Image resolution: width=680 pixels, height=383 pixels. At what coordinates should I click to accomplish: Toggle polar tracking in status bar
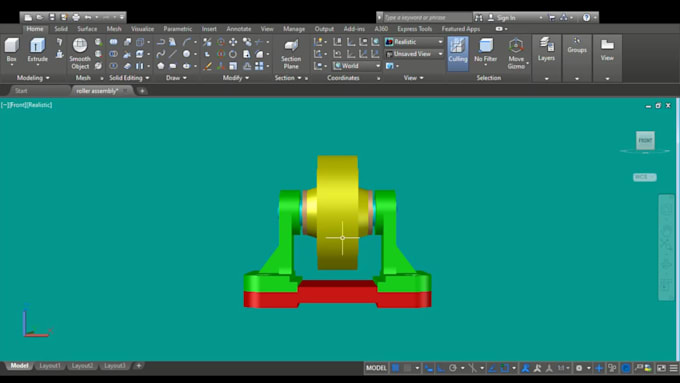pyautogui.click(x=453, y=368)
